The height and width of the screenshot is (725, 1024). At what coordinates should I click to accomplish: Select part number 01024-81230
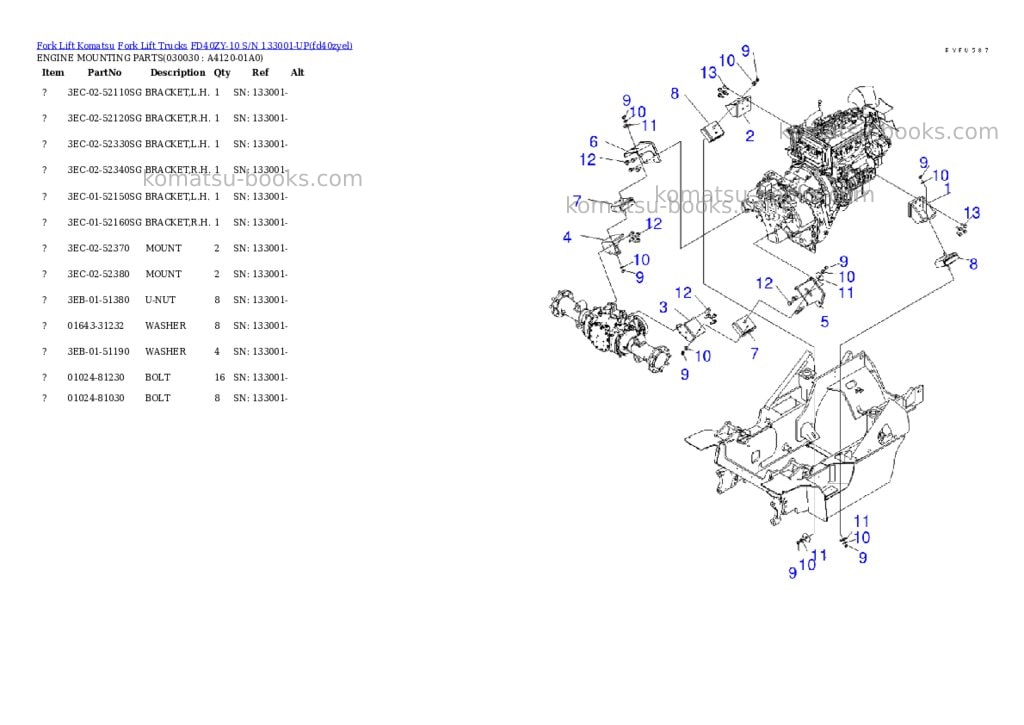point(95,378)
